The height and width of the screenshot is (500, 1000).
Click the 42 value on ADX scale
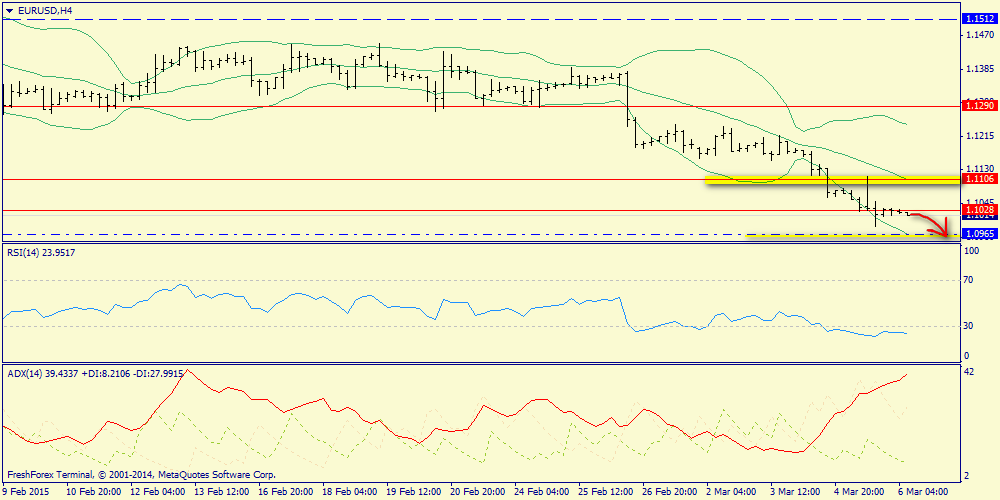969,371
